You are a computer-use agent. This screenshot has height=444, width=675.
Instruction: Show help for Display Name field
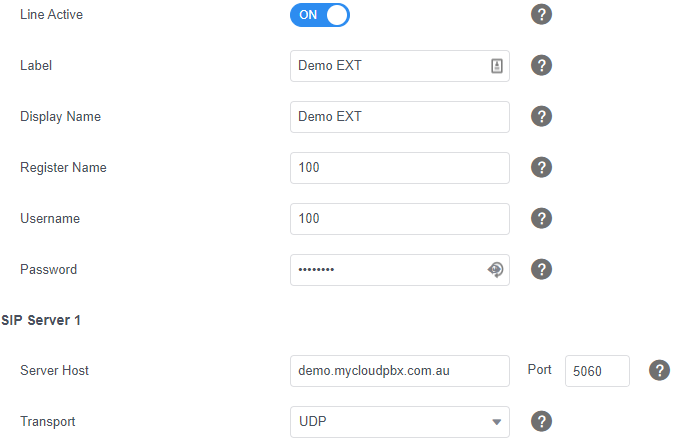(x=541, y=117)
